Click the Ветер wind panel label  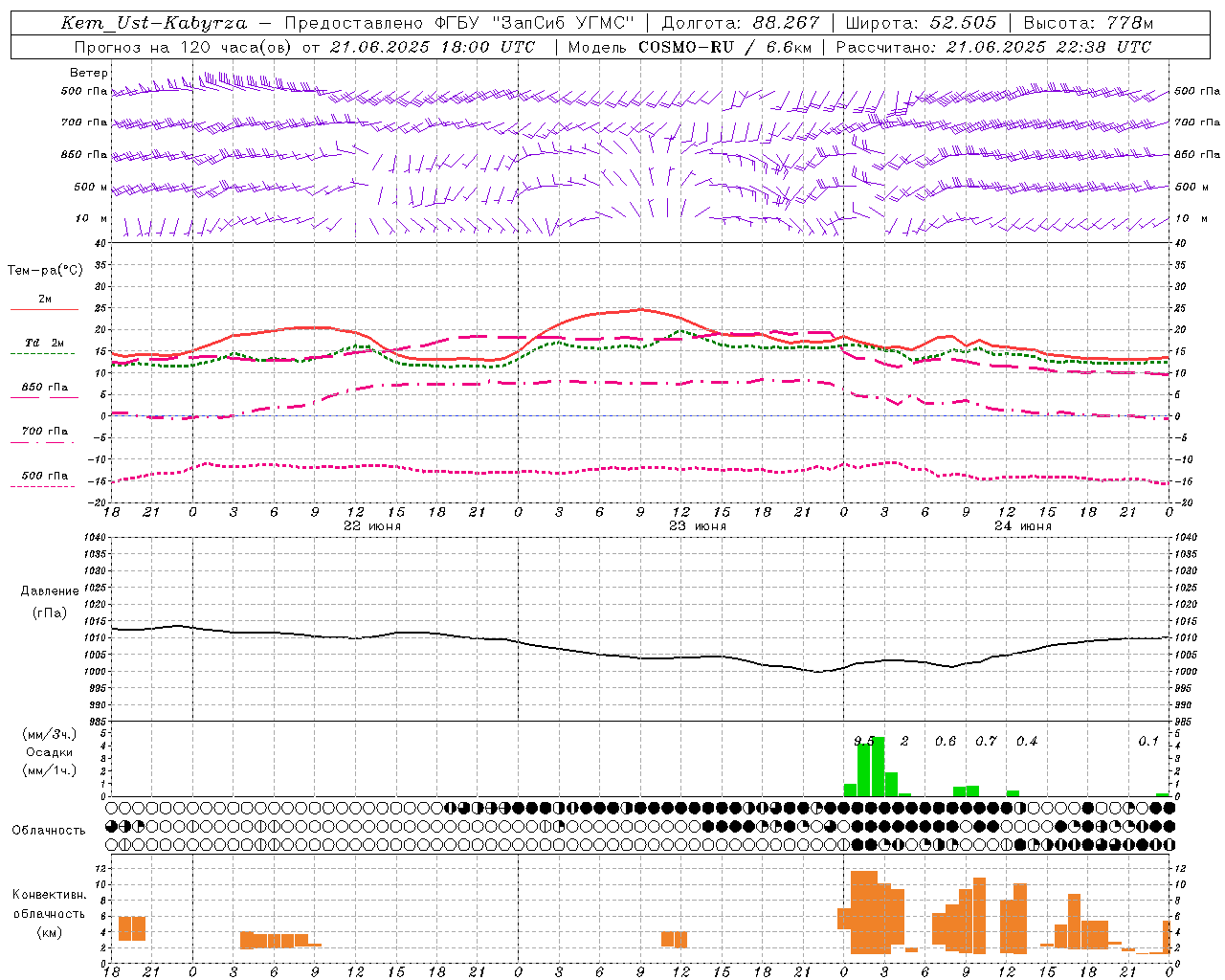click(x=89, y=73)
